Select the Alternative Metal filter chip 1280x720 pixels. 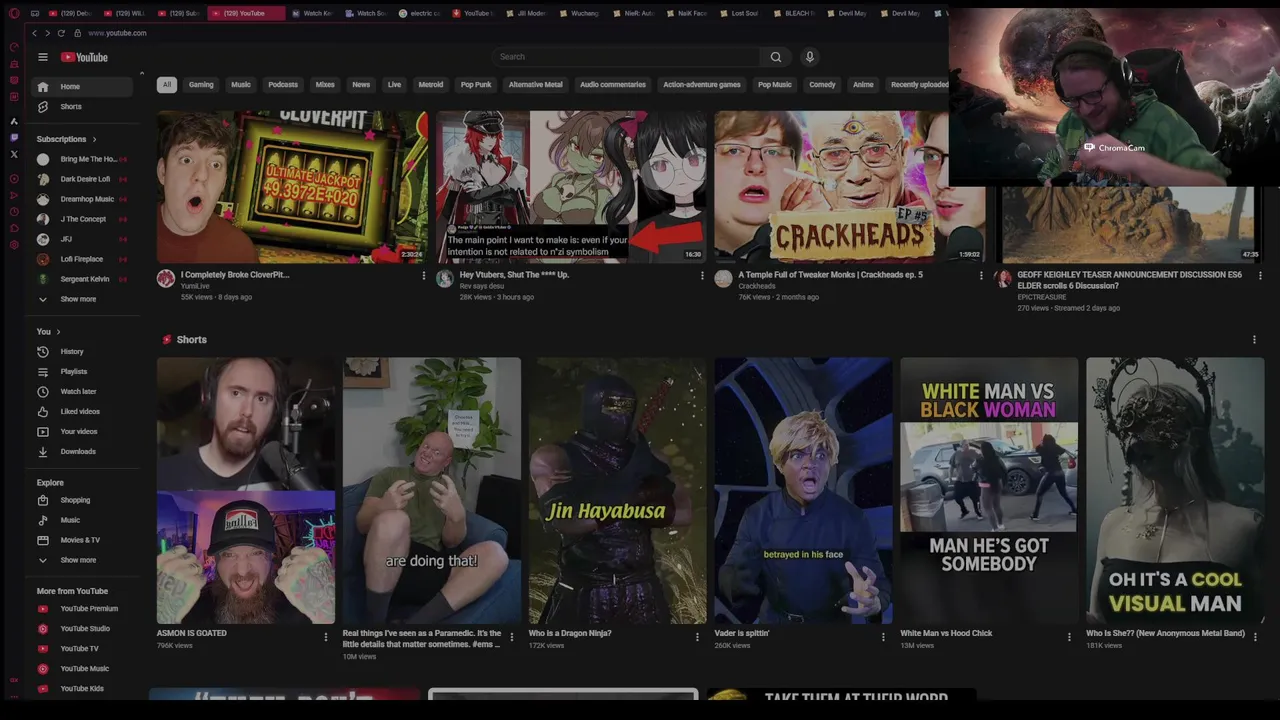tap(536, 85)
